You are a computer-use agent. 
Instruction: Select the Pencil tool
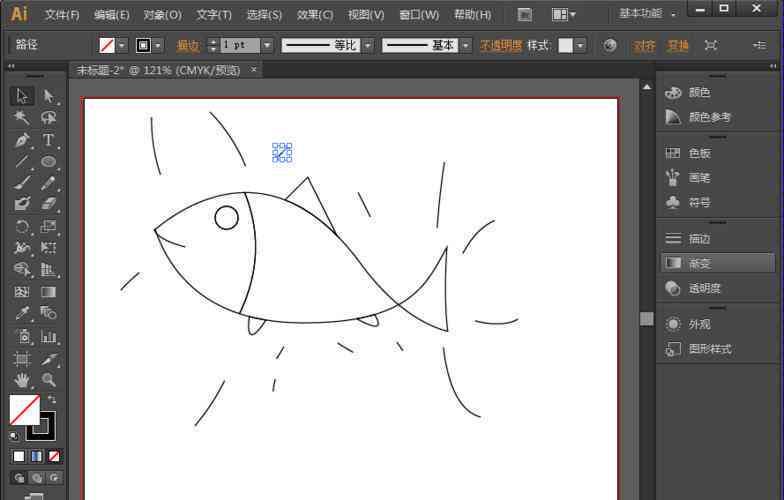coord(48,182)
